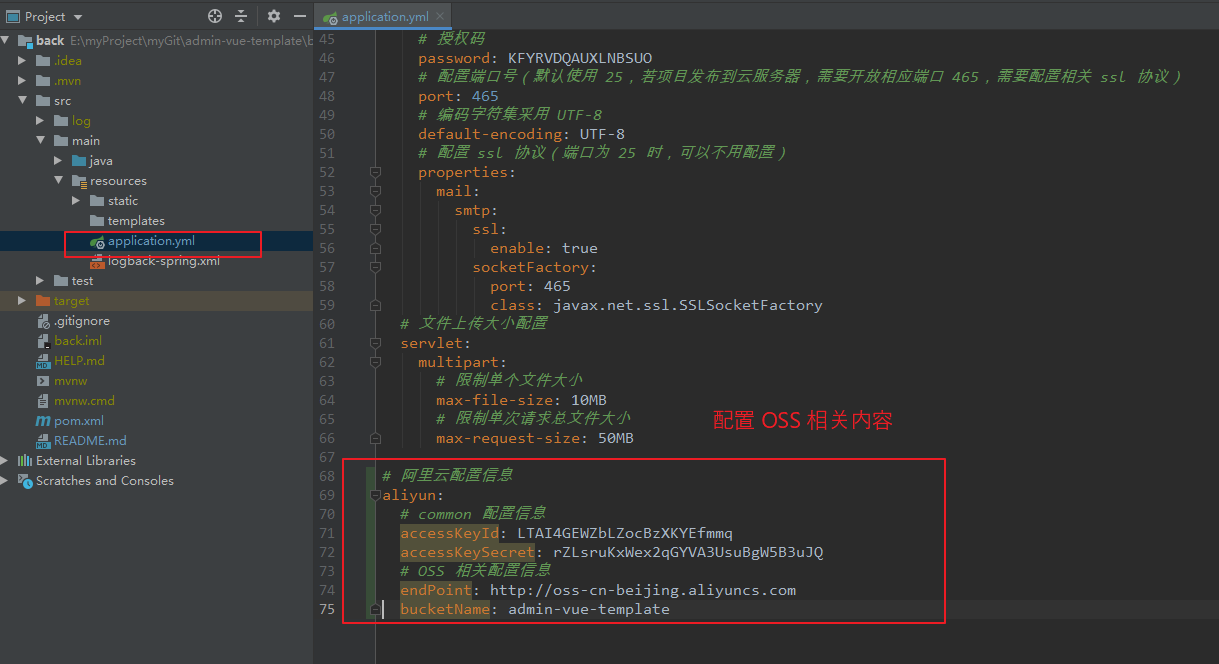Click the accessKeyId value LTAI4GEWZbLZocBzXKYEfmmq

point(625,533)
